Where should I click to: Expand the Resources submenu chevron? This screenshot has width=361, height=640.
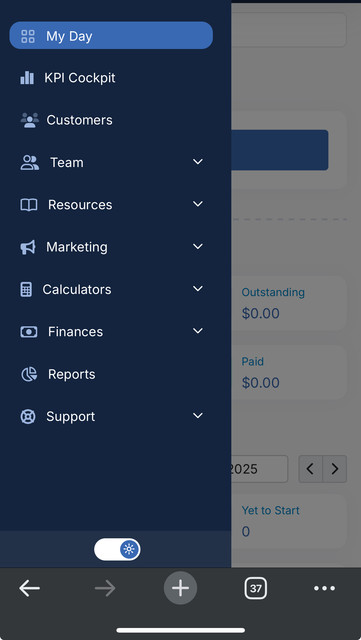(x=198, y=204)
